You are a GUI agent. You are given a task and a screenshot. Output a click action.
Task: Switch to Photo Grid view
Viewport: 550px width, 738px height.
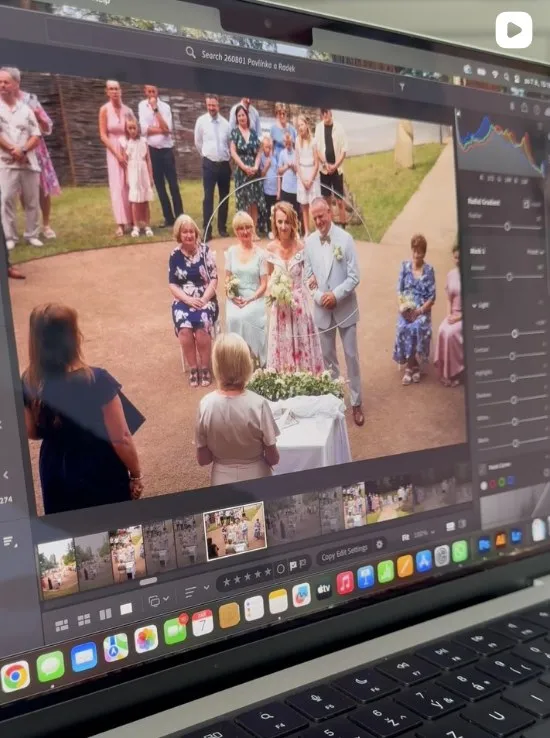(62, 626)
